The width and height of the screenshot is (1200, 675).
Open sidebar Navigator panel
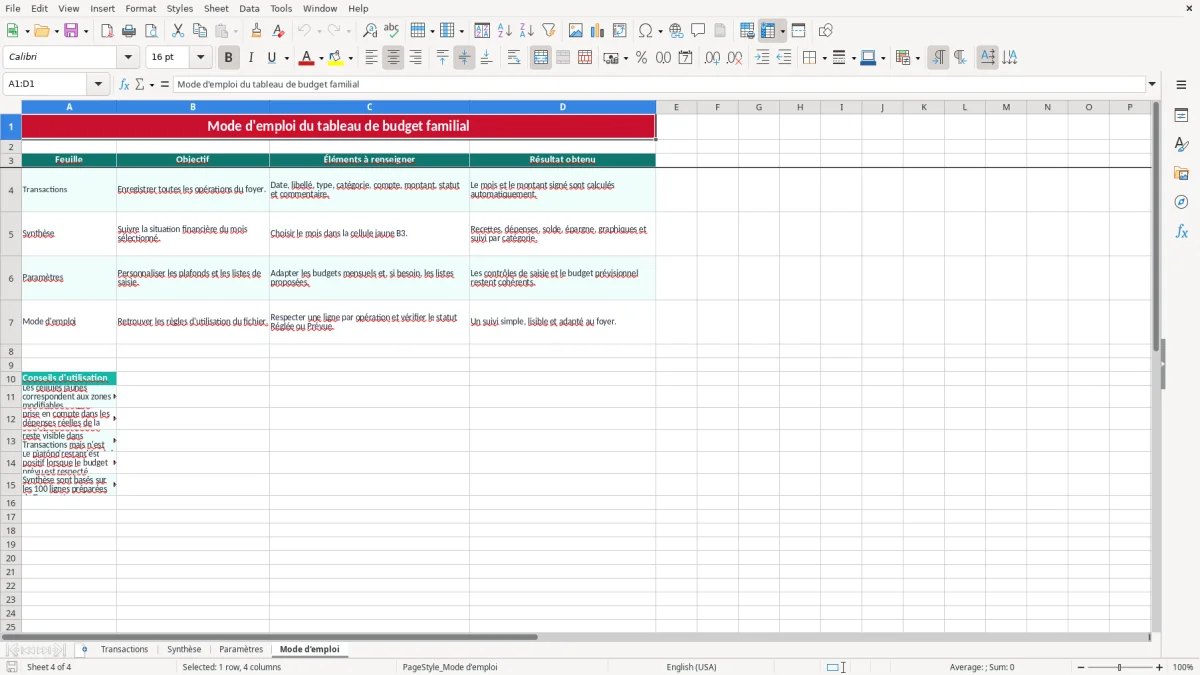coord(1181,203)
